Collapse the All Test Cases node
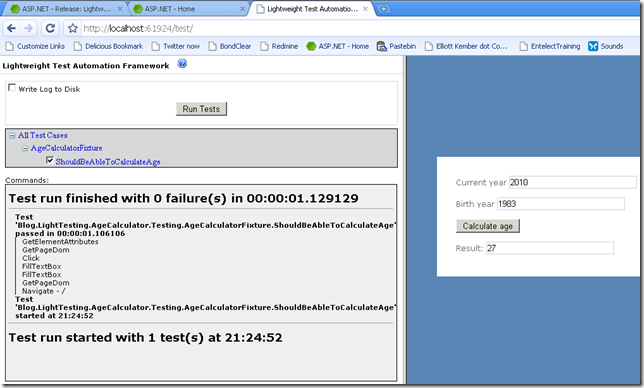Image resolution: width=644 pixels, height=388 pixels. (x=12, y=135)
